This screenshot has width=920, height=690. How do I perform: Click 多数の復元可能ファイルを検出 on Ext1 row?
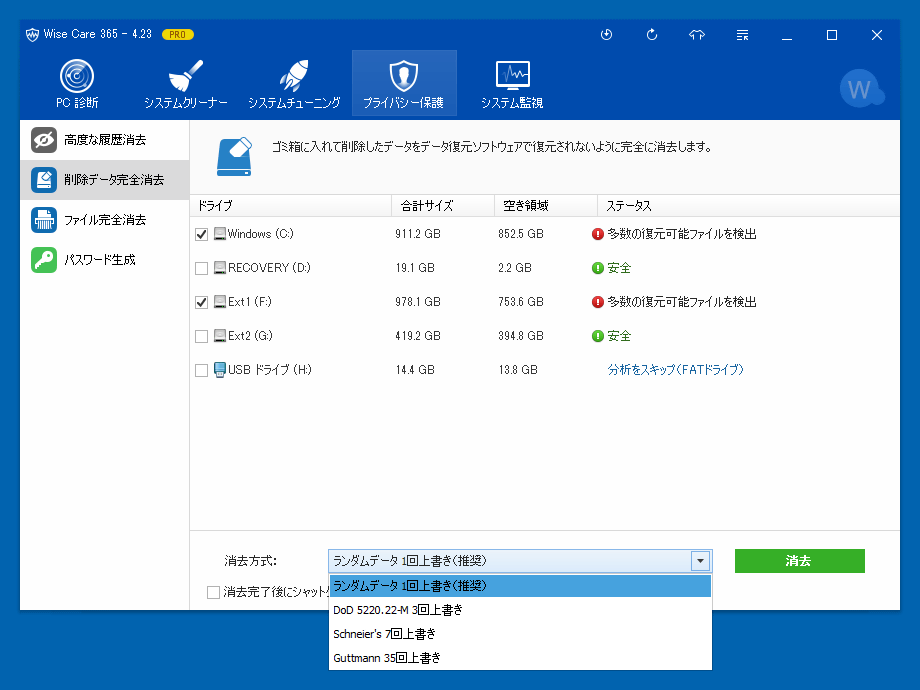tap(682, 302)
